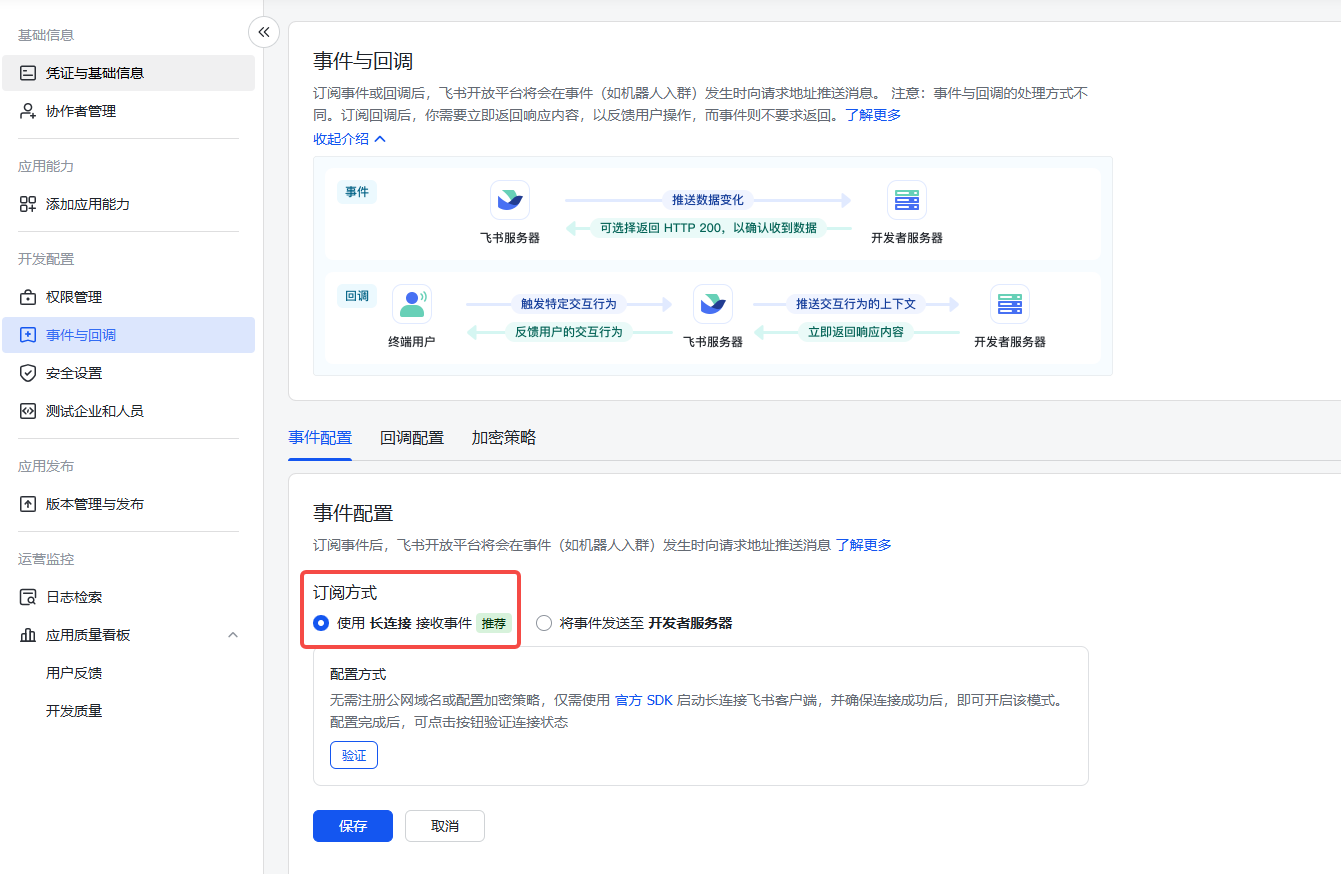The image size is (1341, 874).
Task: Click the 事件与回调 sidebar icon
Action: [28, 335]
